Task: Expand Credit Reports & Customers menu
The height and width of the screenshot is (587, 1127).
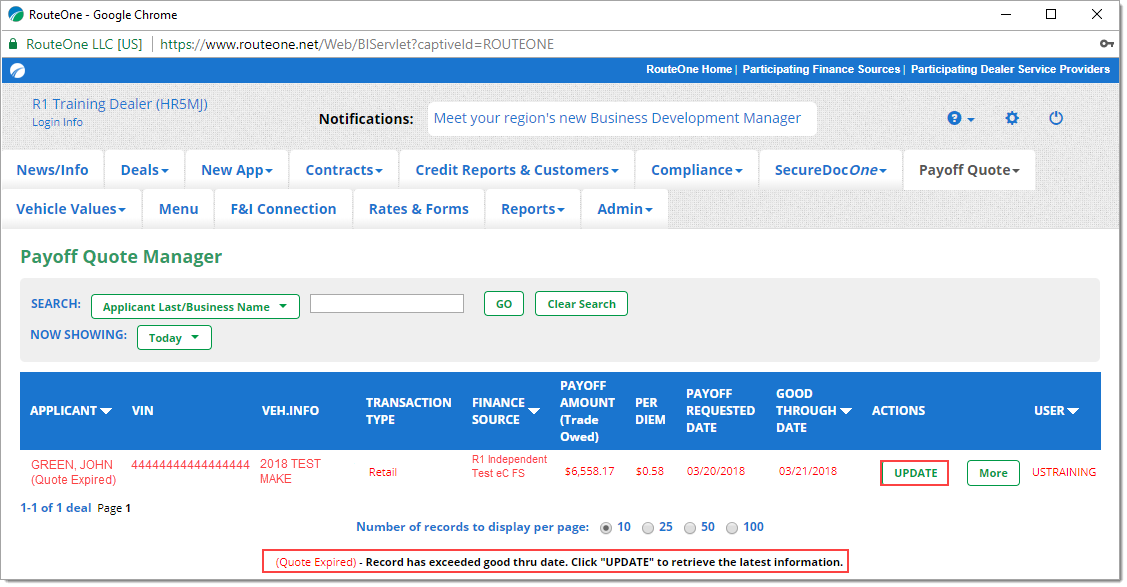Action: pos(517,170)
